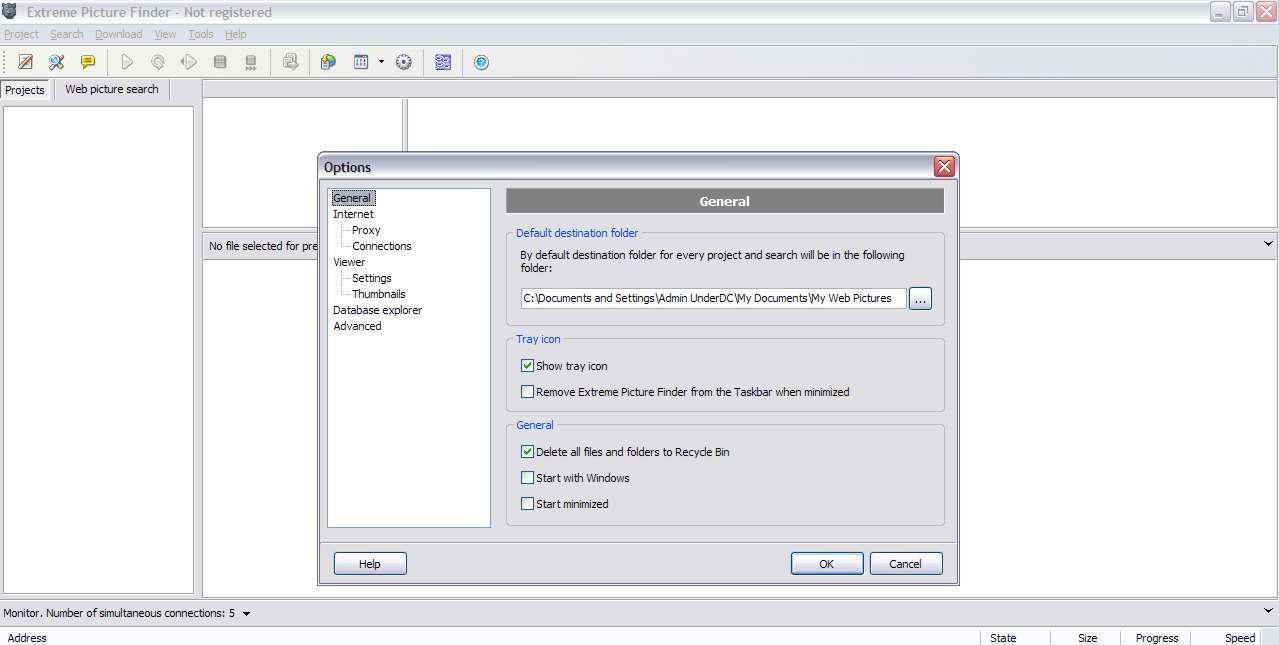
Task: Minimize the Extreme Picture Finder window
Action: pyautogui.click(x=1220, y=11)
